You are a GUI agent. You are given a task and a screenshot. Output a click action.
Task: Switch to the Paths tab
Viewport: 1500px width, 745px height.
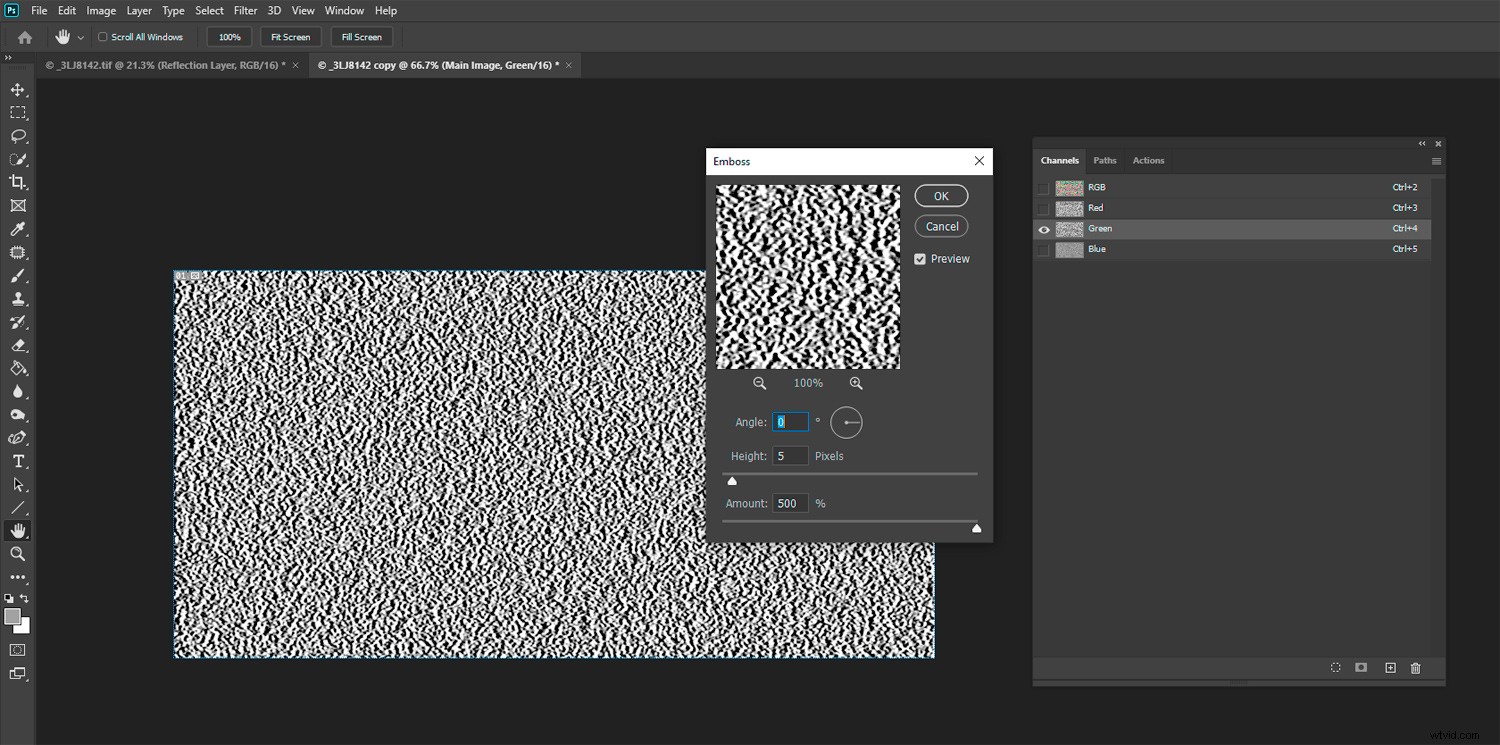click(1104, 160)
